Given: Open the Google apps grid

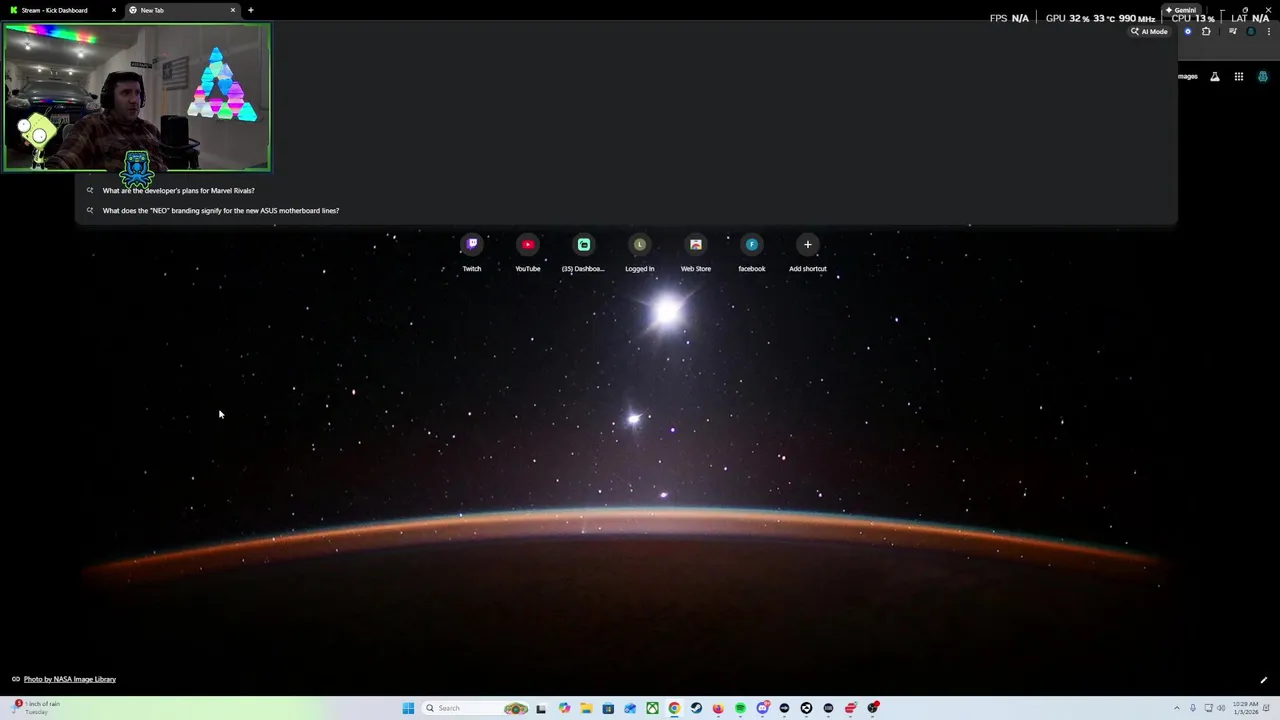Looking at the screenshot, I should pos(1239,76).
